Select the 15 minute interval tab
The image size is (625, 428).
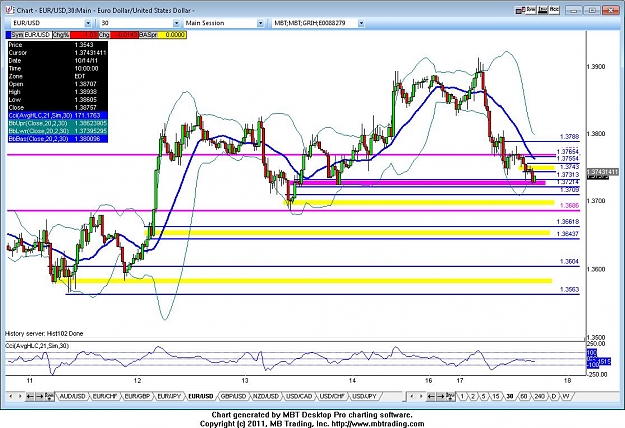[495, 397]
